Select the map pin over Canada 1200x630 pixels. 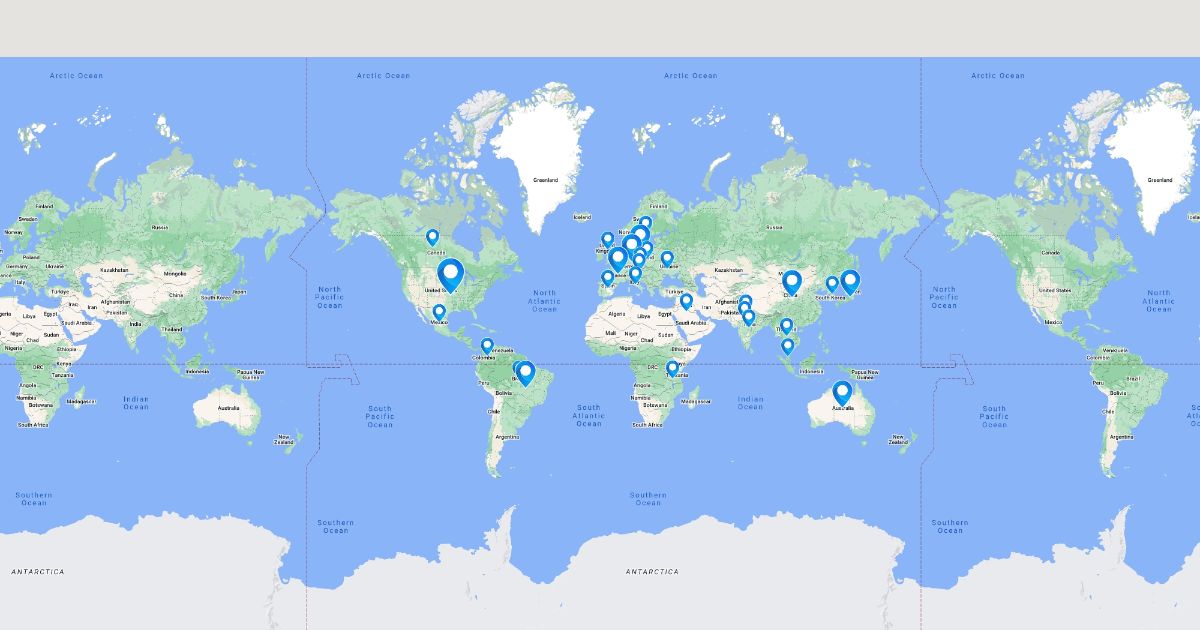(x=433, y=237)
